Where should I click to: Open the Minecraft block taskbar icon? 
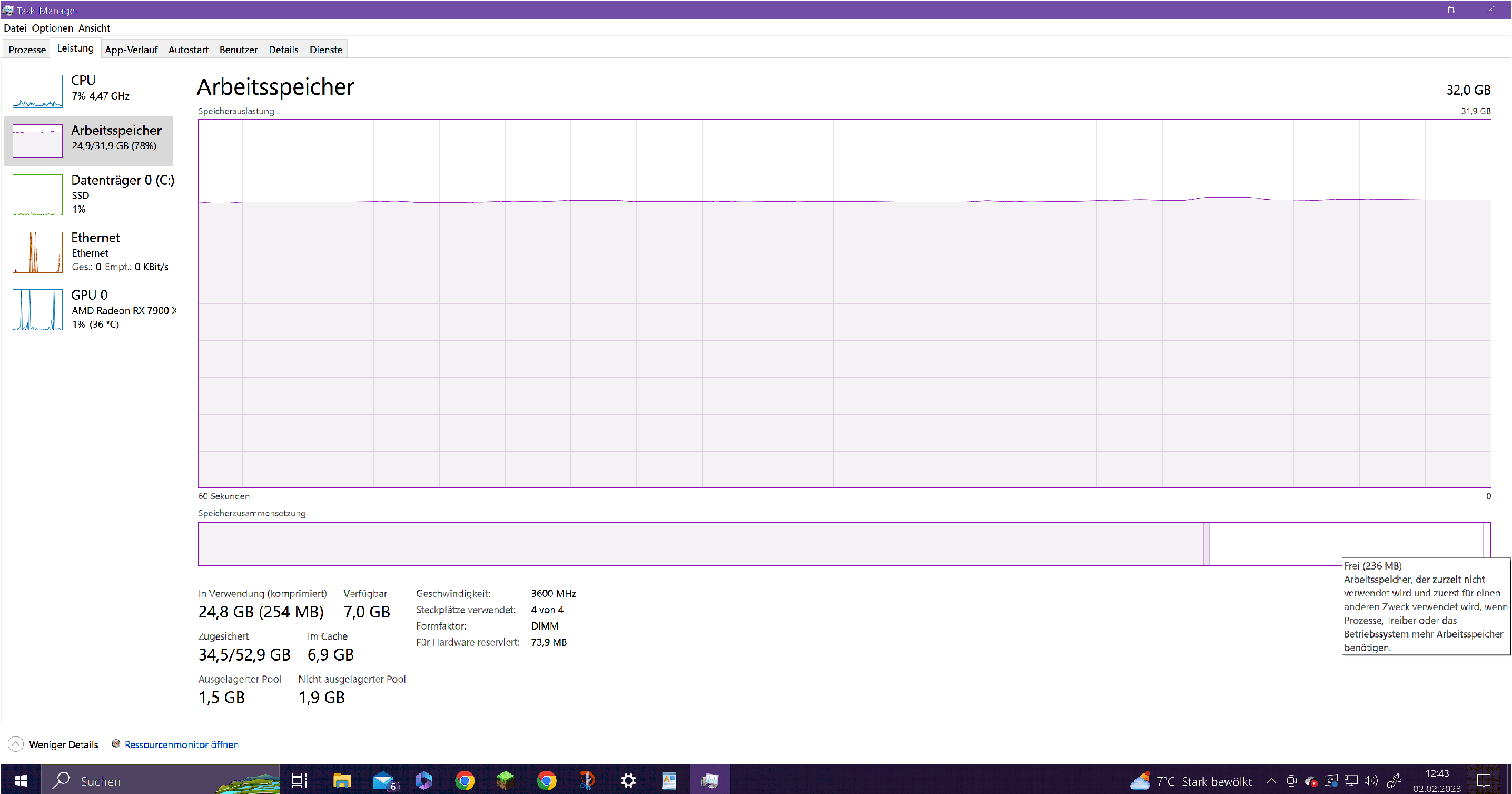click(x=506, y=780)
